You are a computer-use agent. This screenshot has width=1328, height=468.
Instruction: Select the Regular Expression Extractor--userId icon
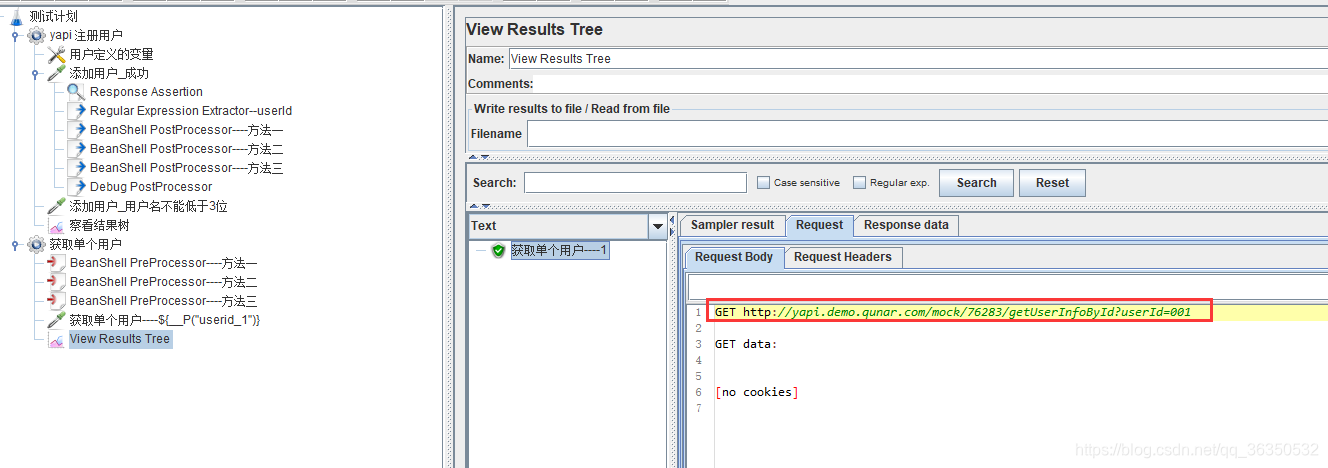(76, 111)
